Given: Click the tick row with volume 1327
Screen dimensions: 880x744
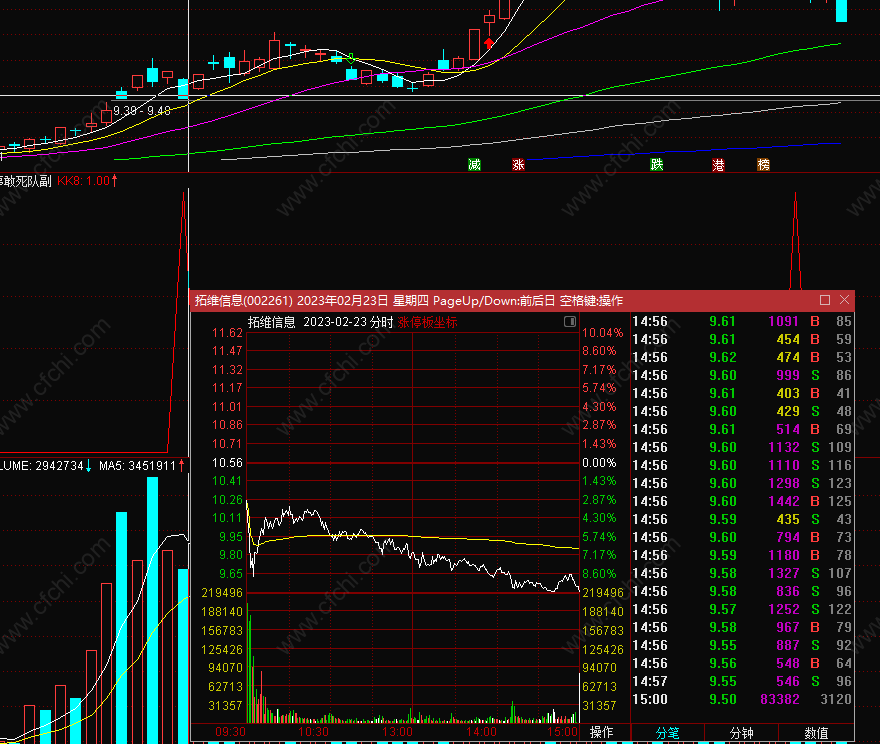Looking at the screenshot, I should pos(742,573).
